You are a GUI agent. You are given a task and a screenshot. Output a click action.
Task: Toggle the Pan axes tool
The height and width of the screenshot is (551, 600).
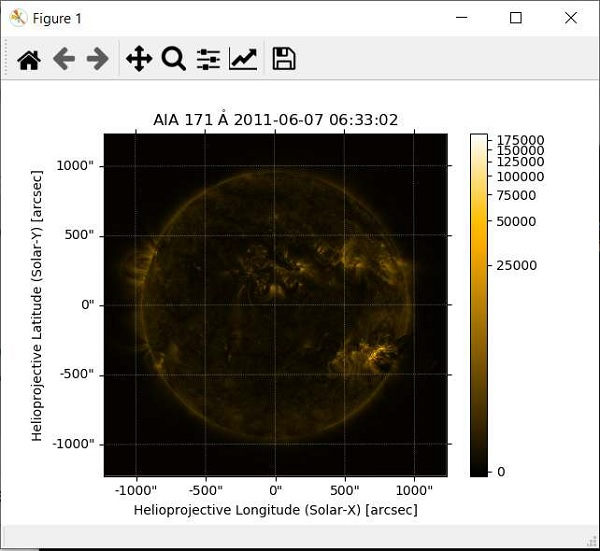coord(138,60)
